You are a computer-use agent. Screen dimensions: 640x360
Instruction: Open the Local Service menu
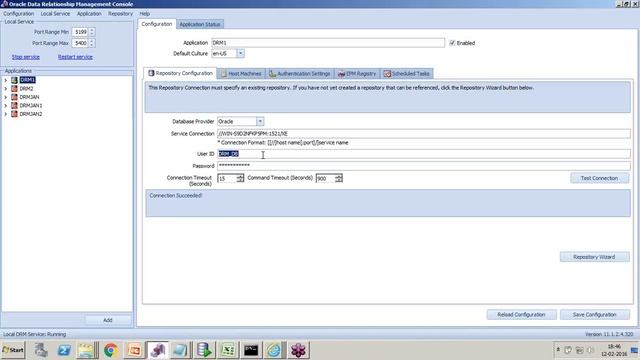pyautogui.click(x=56, y=13)
